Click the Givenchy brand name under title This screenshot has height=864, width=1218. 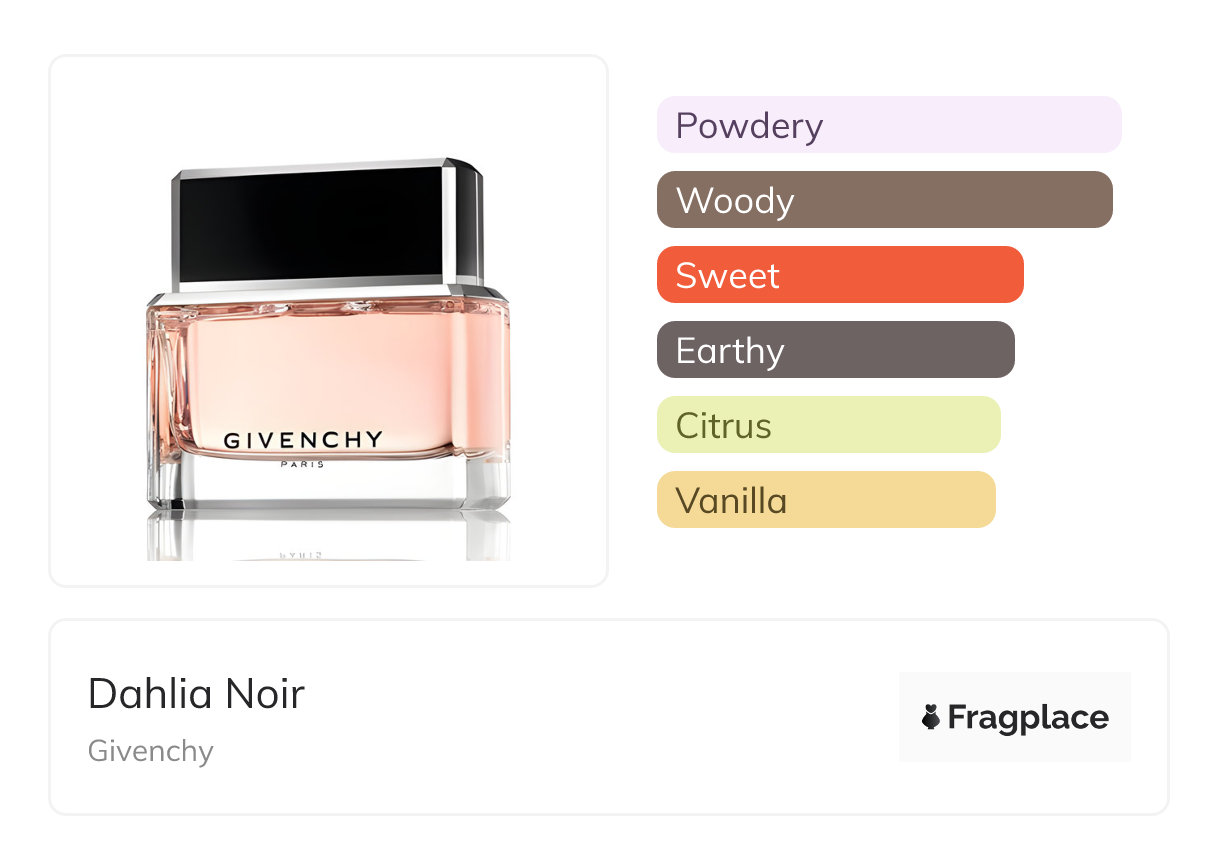[x=151, y=751]
